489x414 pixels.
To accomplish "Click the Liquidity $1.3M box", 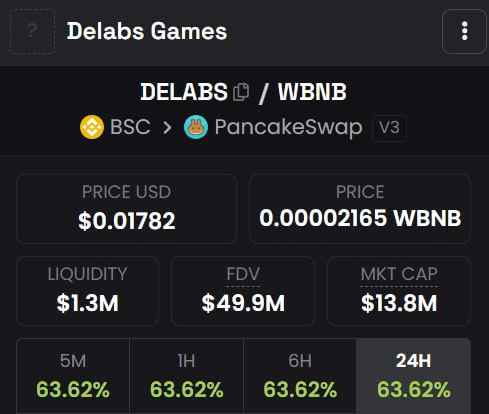I will (87, 291).
